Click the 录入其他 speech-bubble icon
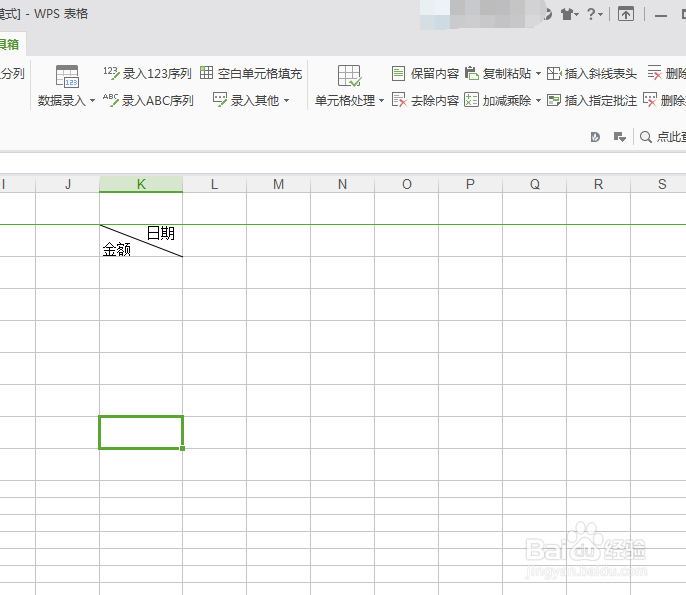 [220, 99]
